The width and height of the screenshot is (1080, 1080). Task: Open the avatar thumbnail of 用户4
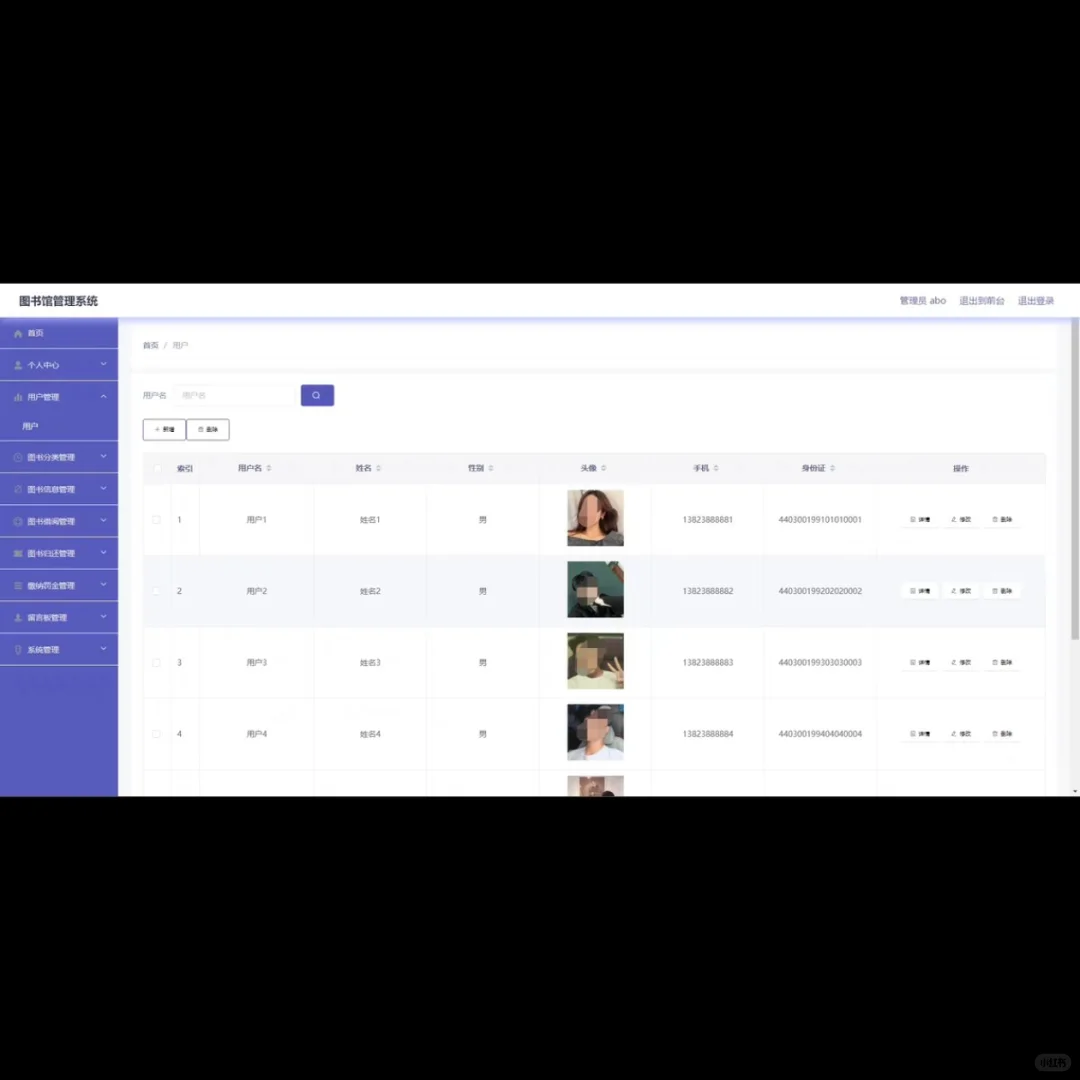(x=595, y=732)
